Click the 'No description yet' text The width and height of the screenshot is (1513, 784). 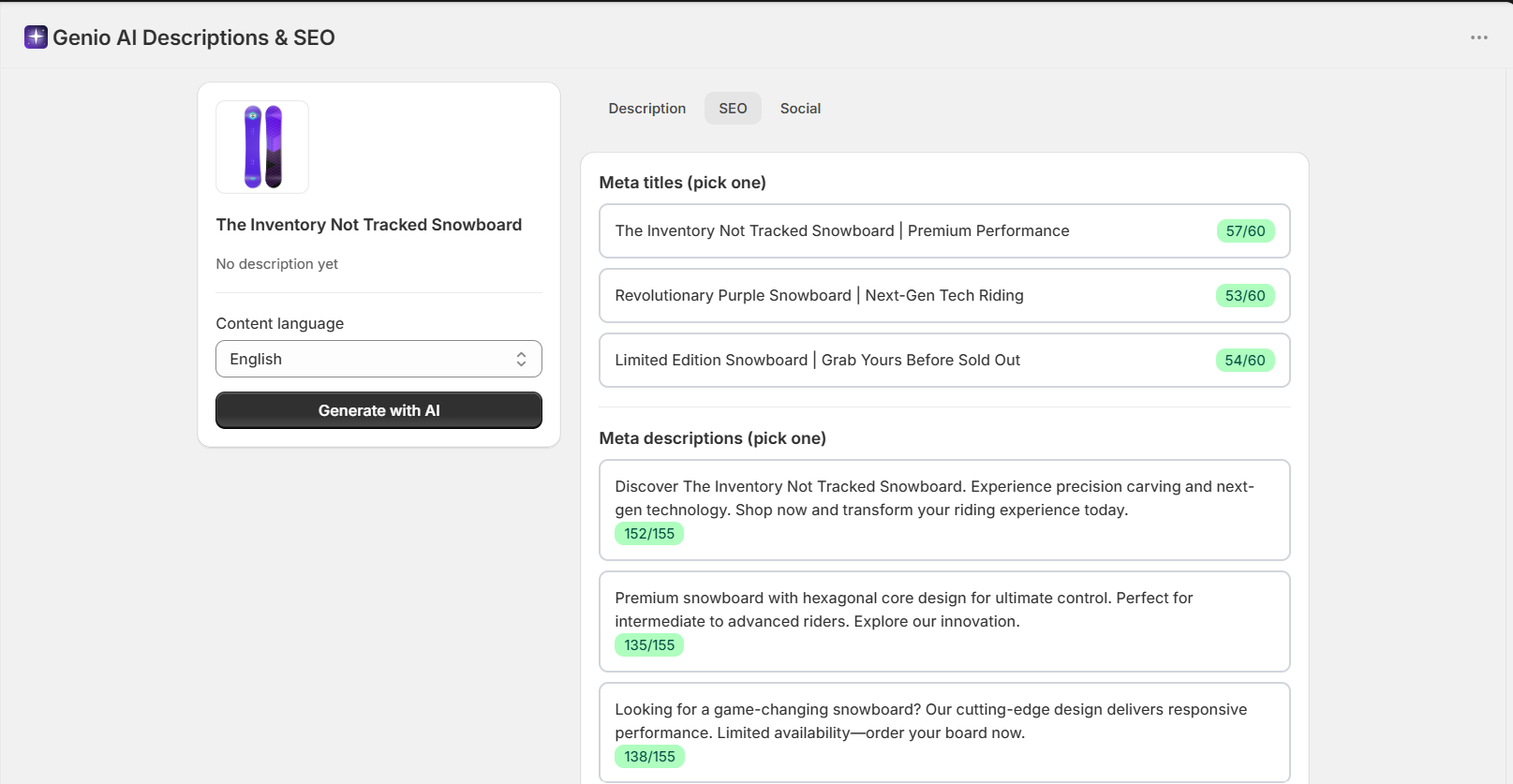277,264
